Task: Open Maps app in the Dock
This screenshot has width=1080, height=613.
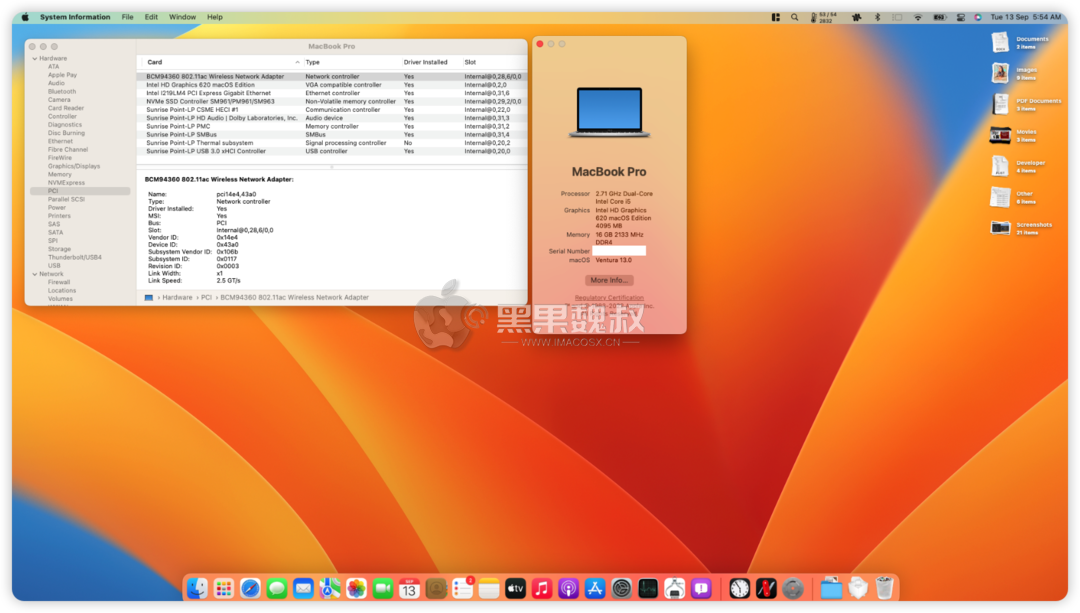Action: point(330,588)
